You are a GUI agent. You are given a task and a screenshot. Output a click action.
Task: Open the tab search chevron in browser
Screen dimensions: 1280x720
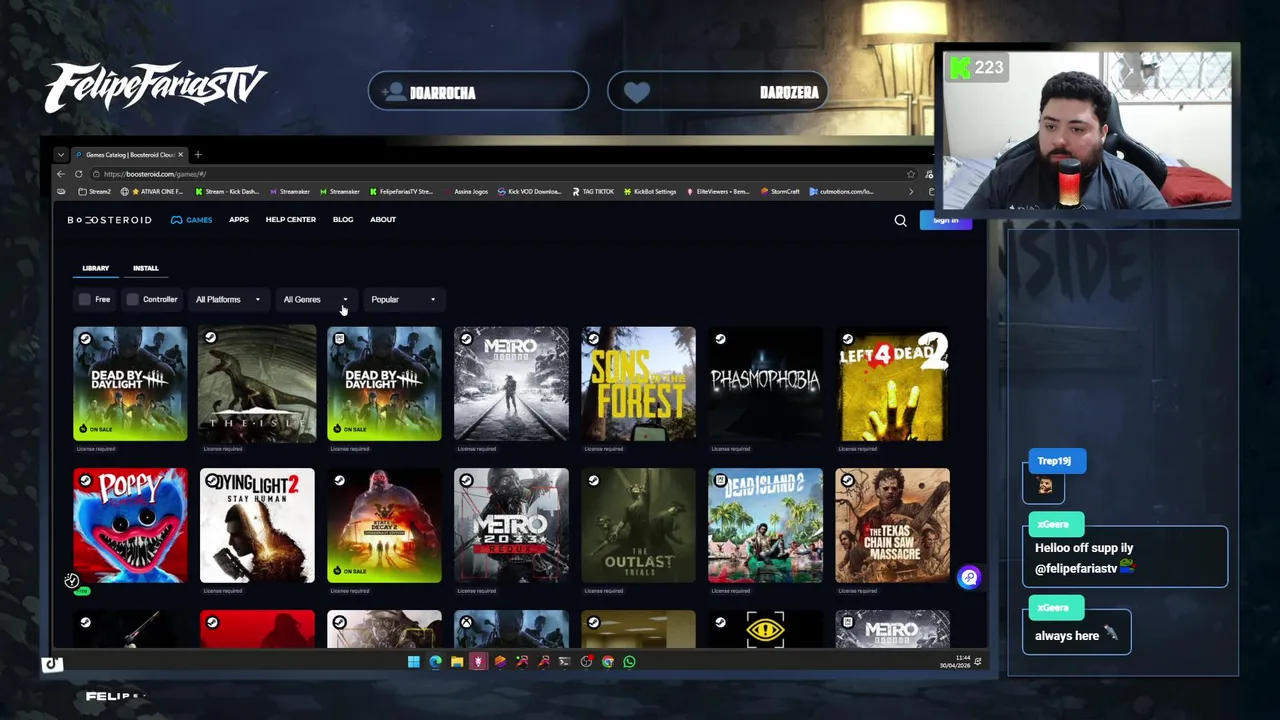click(x=61, y=155)
